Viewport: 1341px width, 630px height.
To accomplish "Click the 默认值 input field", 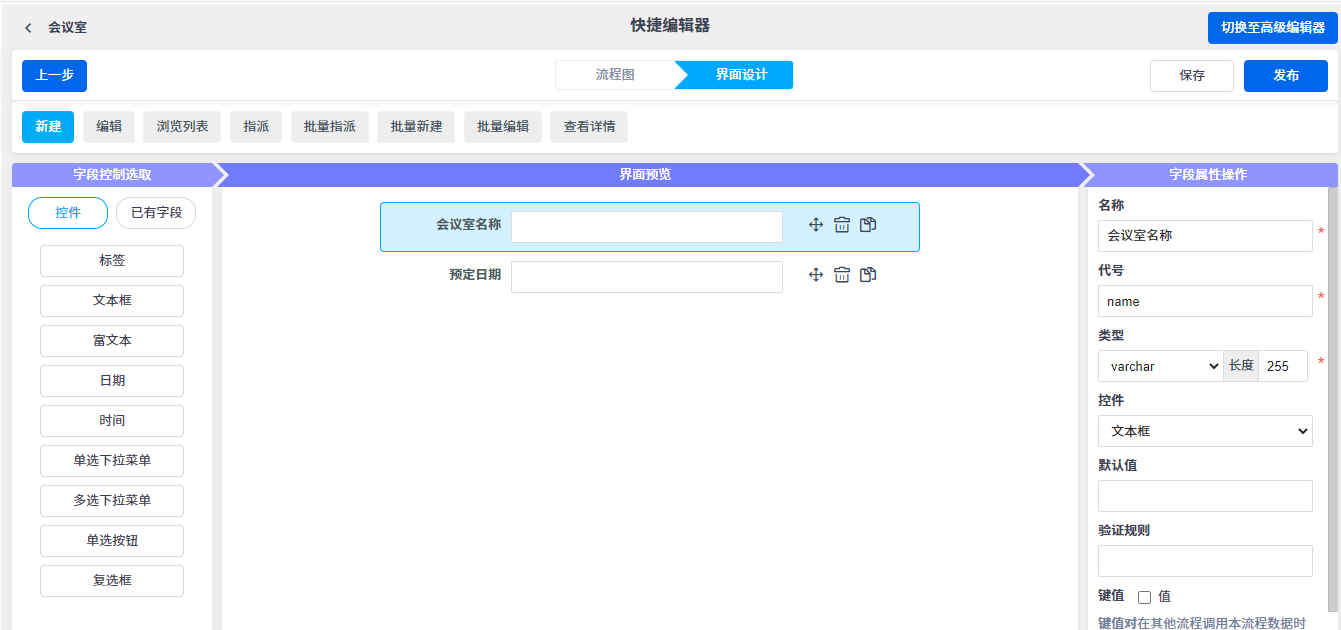I will [1205, 496].
